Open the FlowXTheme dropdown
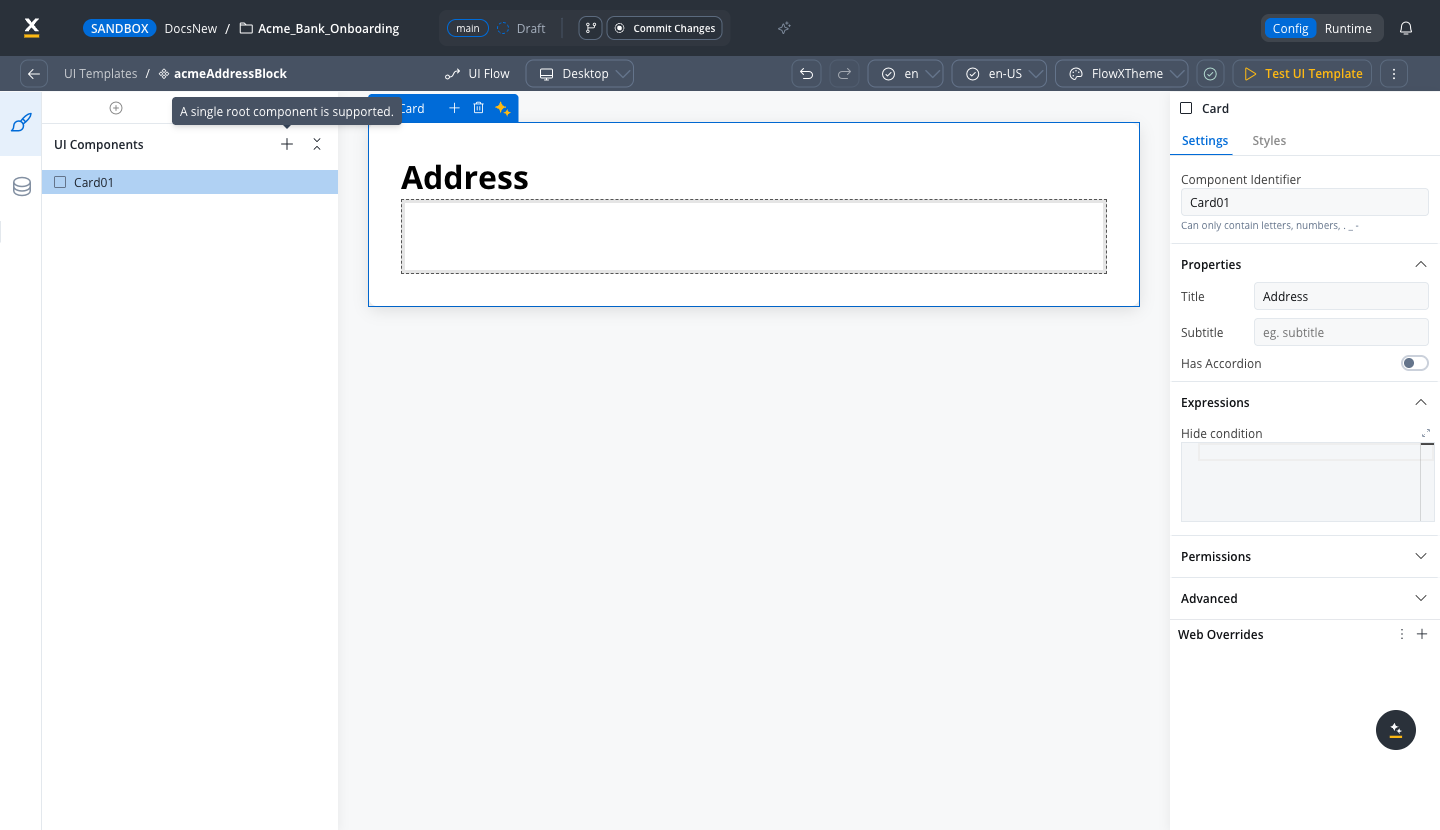 coord(1122,74)
